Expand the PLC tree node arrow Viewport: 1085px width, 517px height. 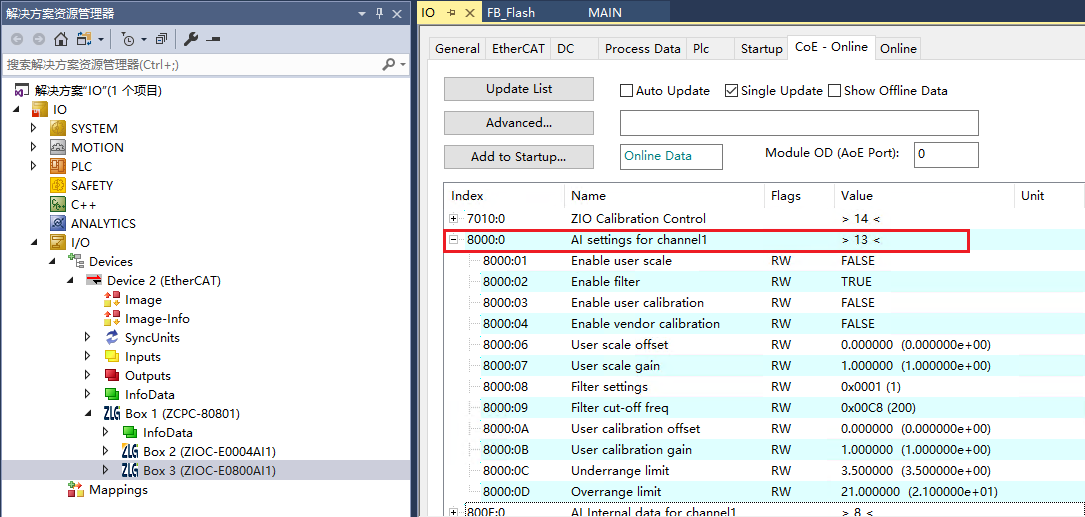33,167
